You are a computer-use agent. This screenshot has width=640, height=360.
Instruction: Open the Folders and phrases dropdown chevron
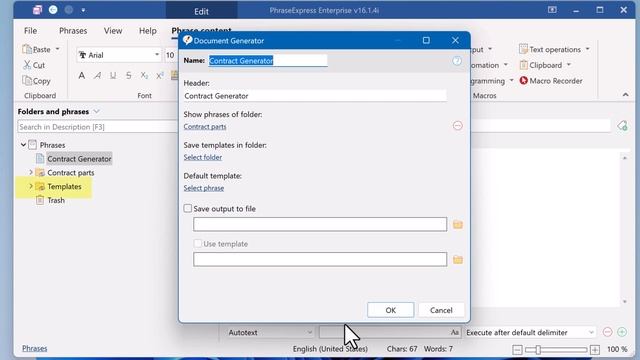(96, 111)
